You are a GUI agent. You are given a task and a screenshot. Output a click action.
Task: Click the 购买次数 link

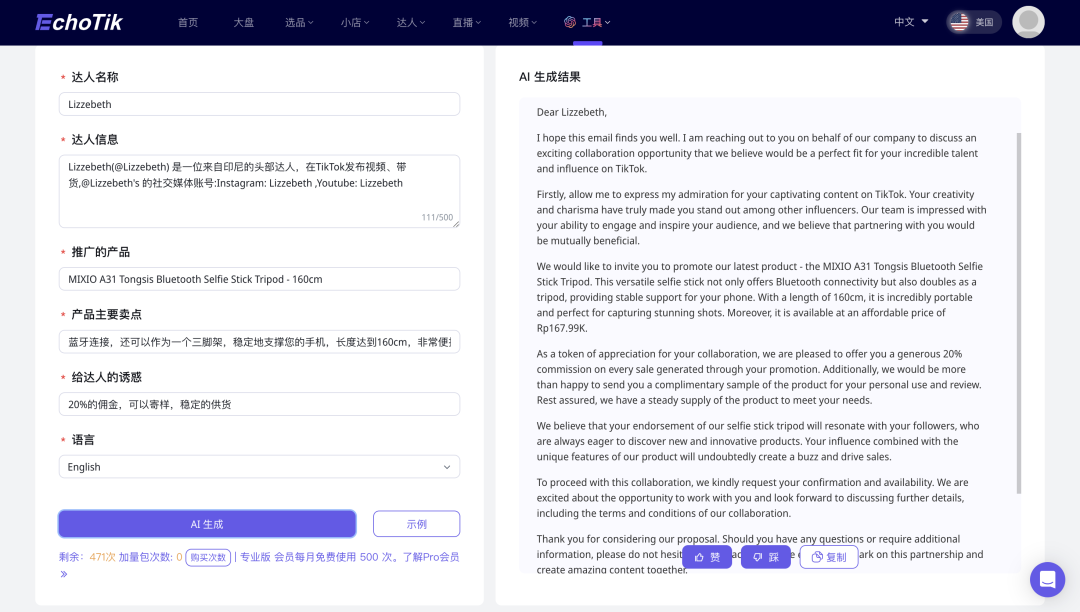208,557
